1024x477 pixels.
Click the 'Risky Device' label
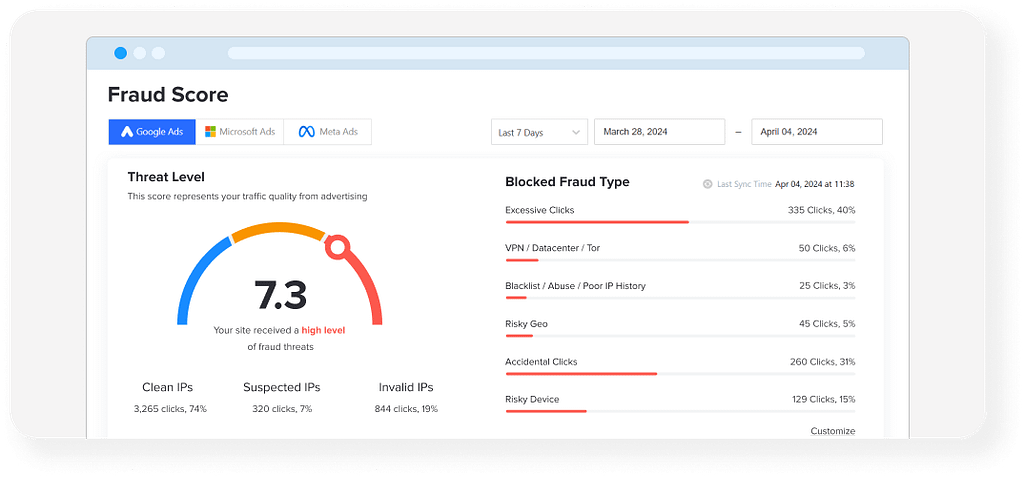532,400
